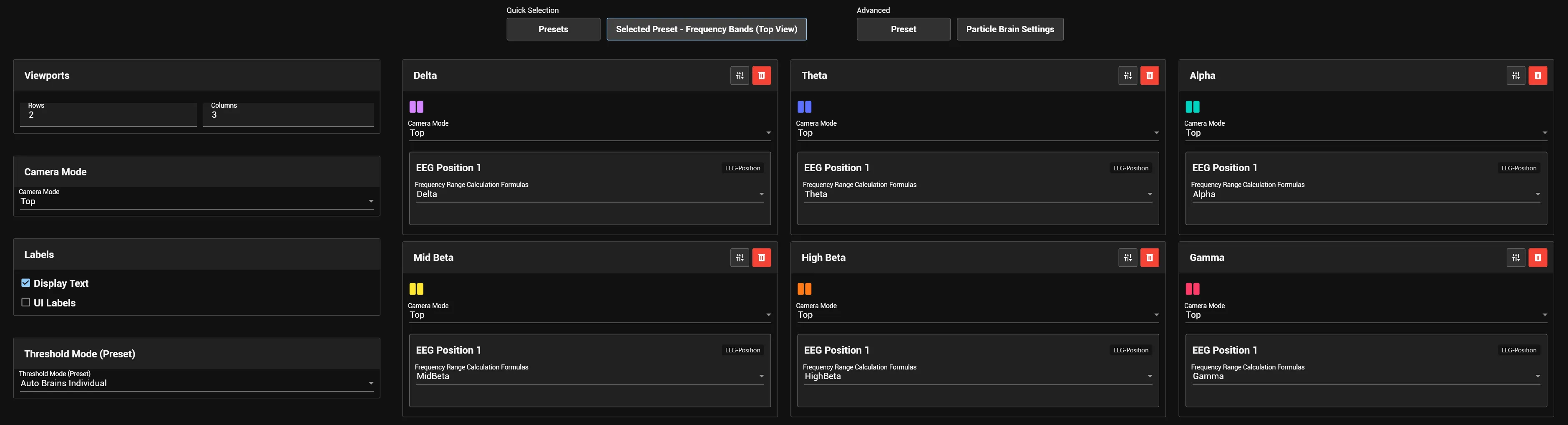The height and width of the screenshot is (425, 1568).
Task: Uncheck the Display Text checkbox
Action: point(25,283)
